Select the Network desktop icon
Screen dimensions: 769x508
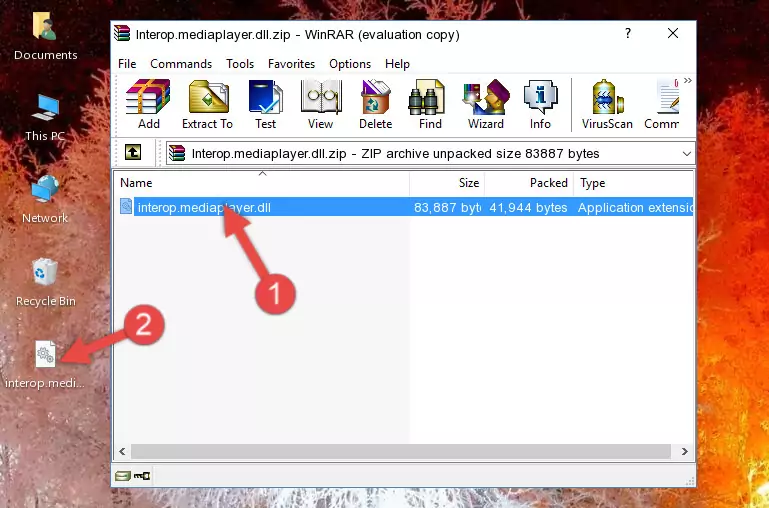pos(45,199)
